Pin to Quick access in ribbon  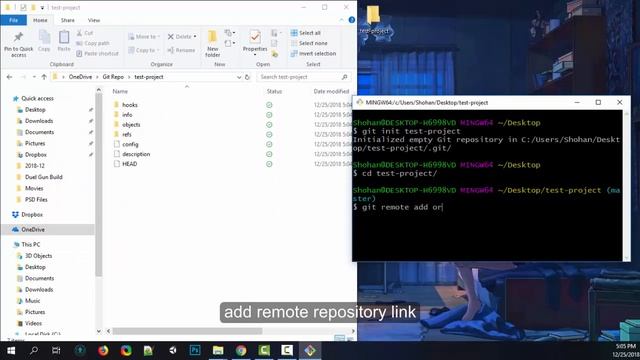point(18,44)
